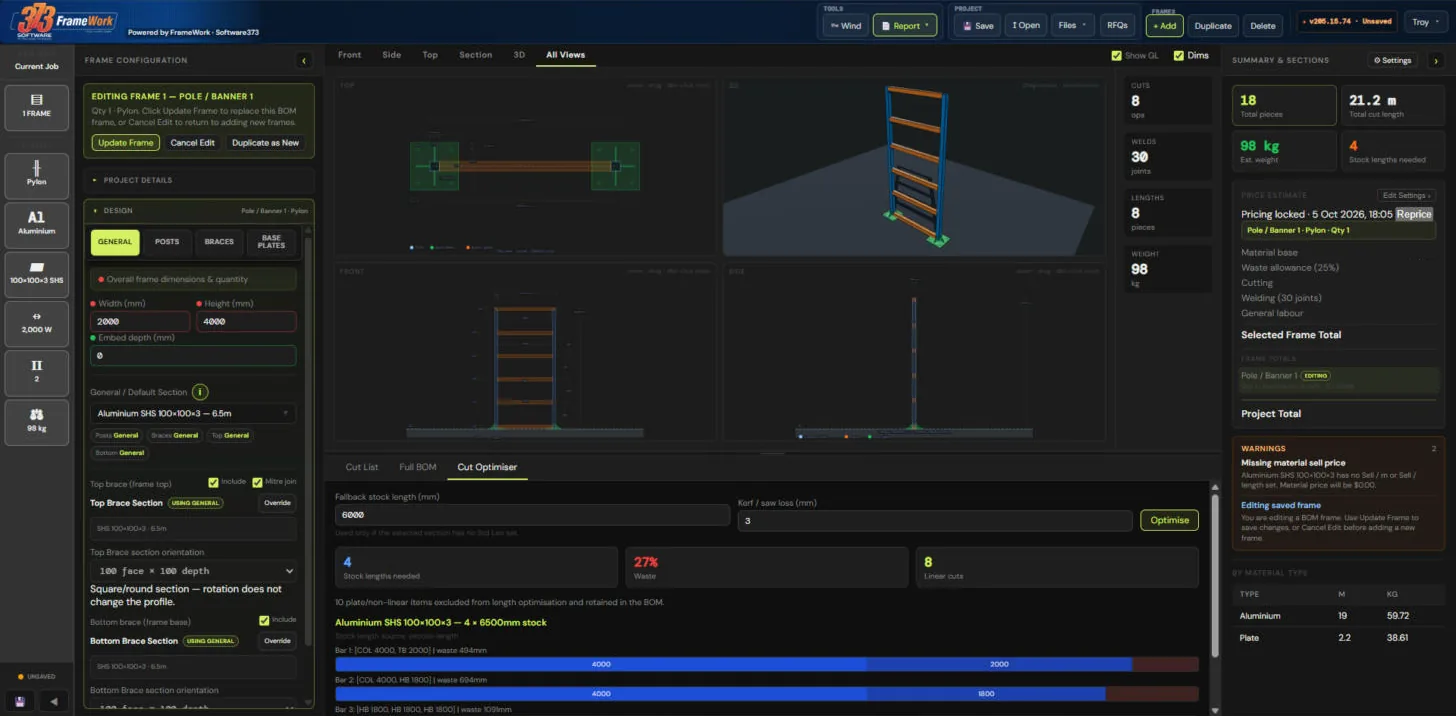Click the Bar 2 1800 cut segment
1456x716 pixels.
986,694
